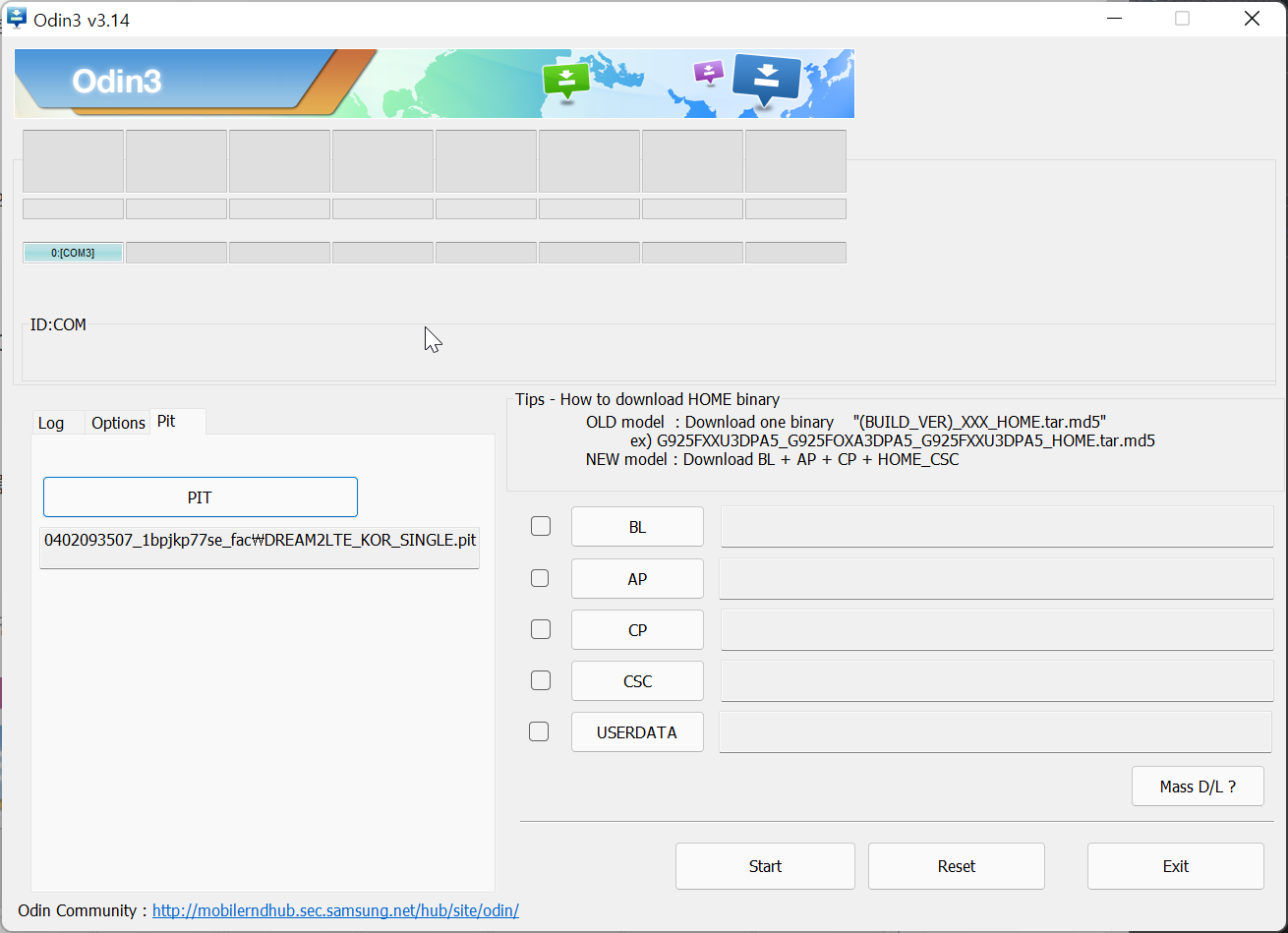Browse for AP file with AP button
This screenshot has height=933, width=1288.
click(637, 579)
